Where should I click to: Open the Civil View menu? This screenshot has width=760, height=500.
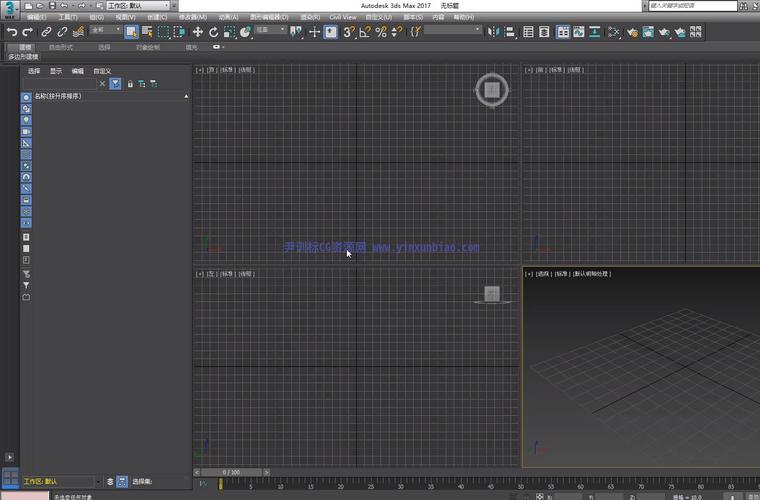(343, 17)
